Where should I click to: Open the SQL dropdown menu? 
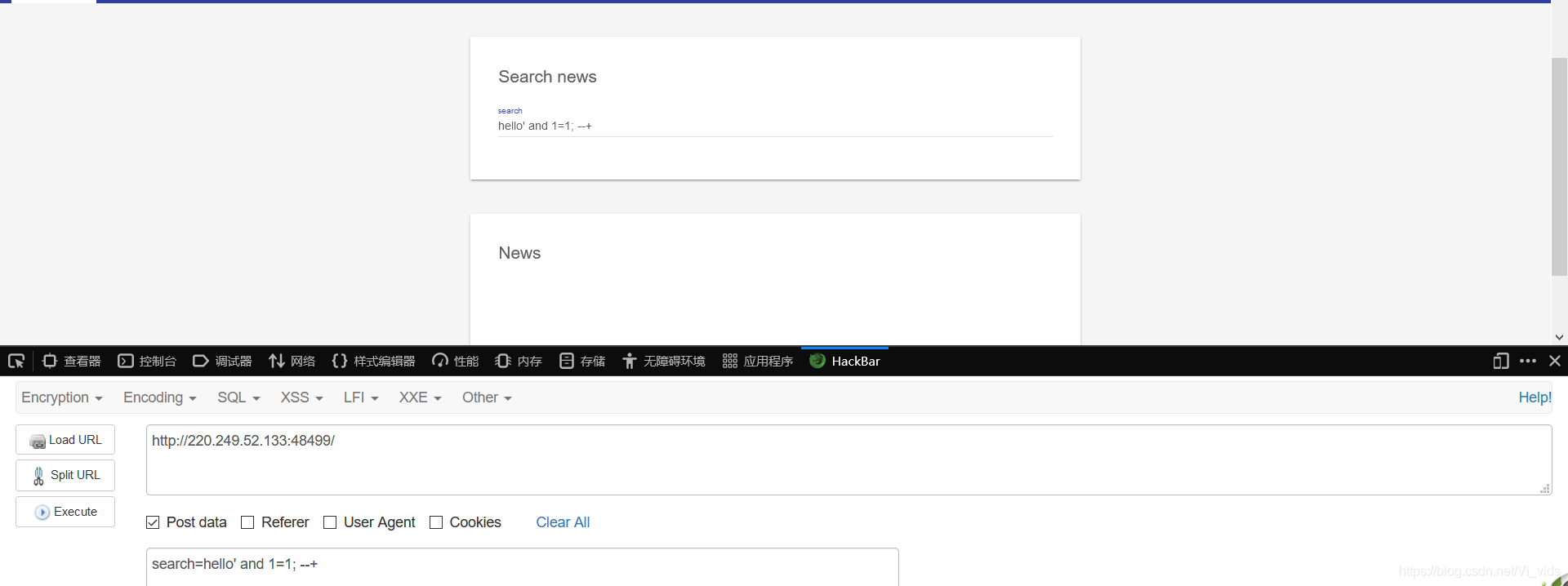click(238, 397)
